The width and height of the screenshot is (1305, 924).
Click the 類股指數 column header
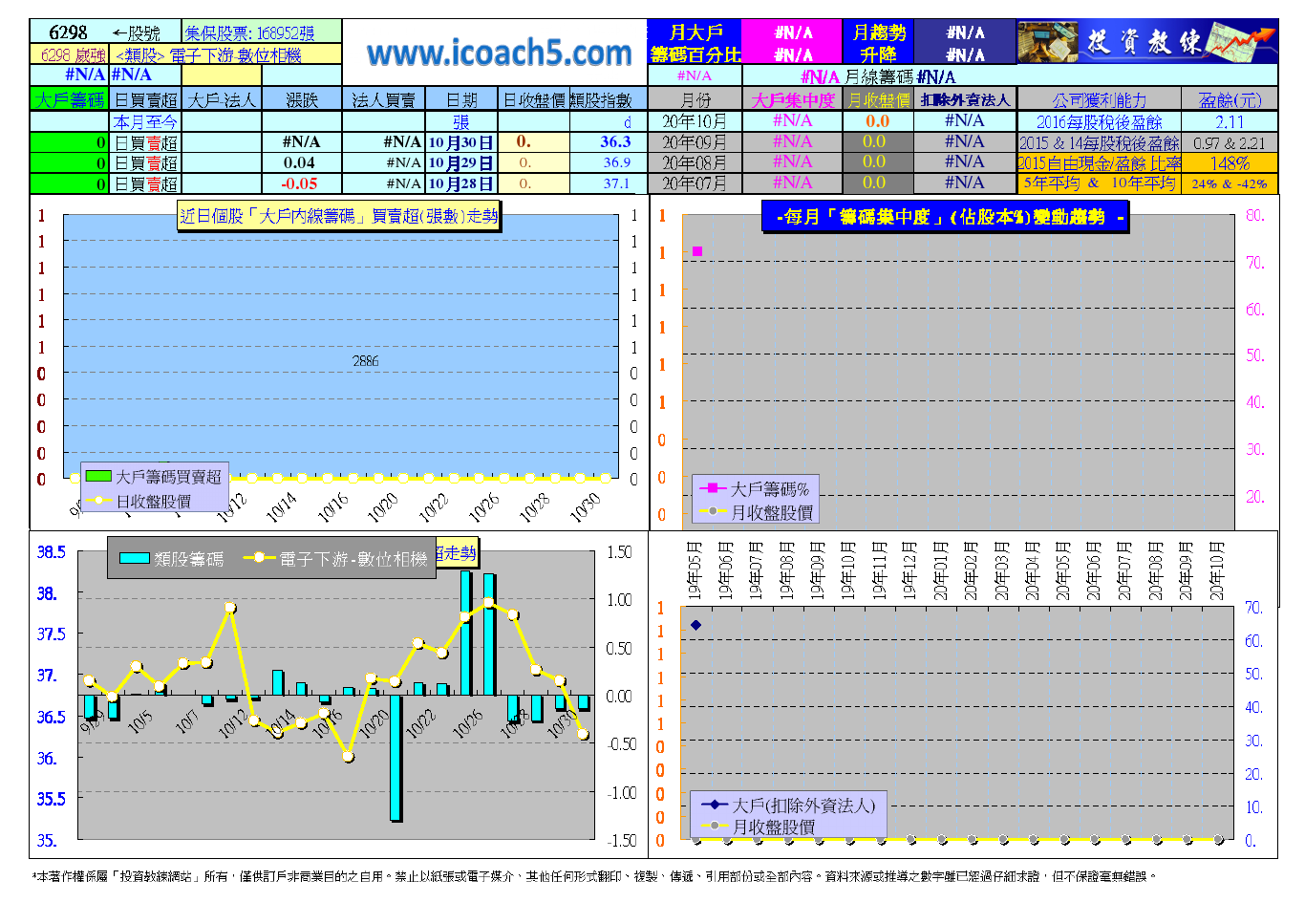coord(609,99)
